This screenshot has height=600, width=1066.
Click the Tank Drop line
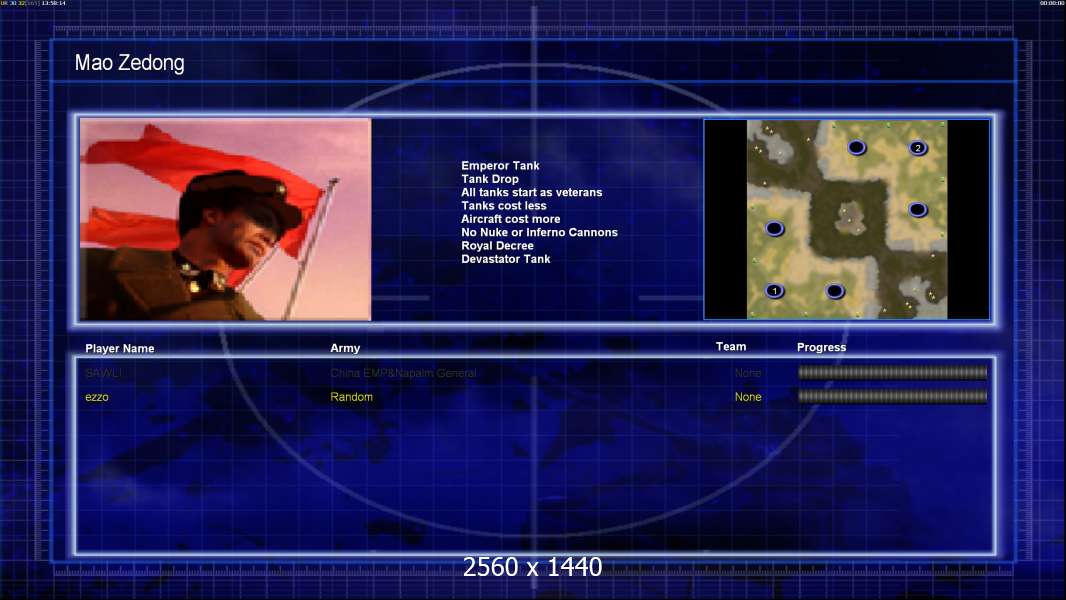(489, 179)
